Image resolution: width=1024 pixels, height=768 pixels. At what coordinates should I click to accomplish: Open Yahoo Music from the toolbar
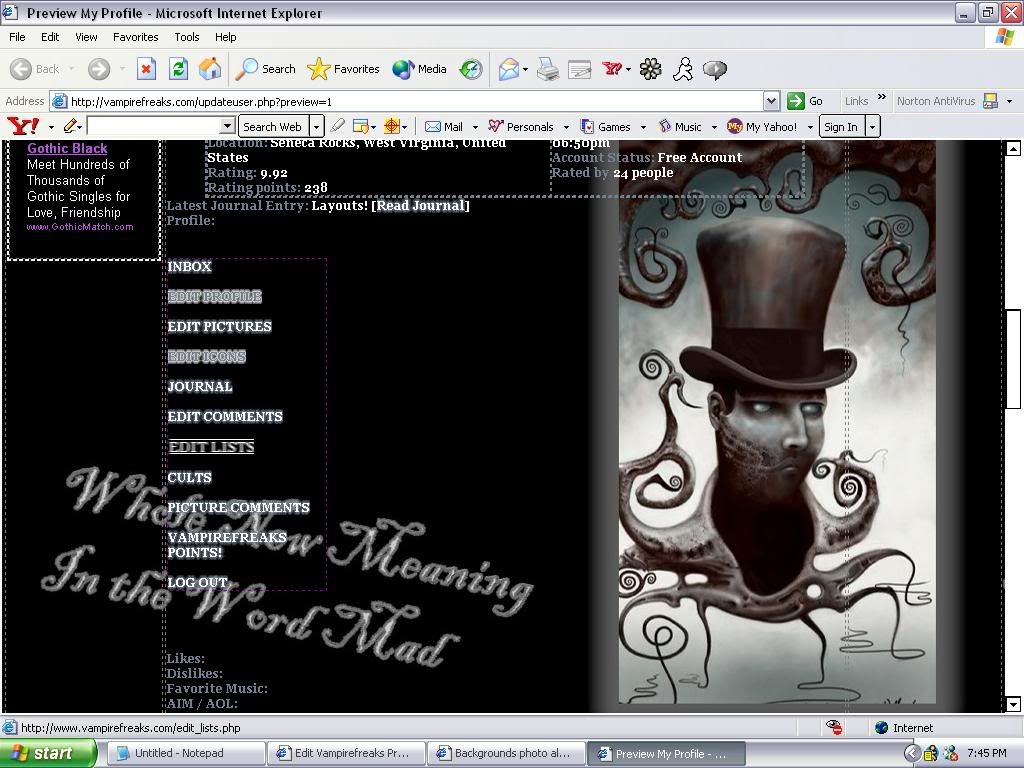680,127
